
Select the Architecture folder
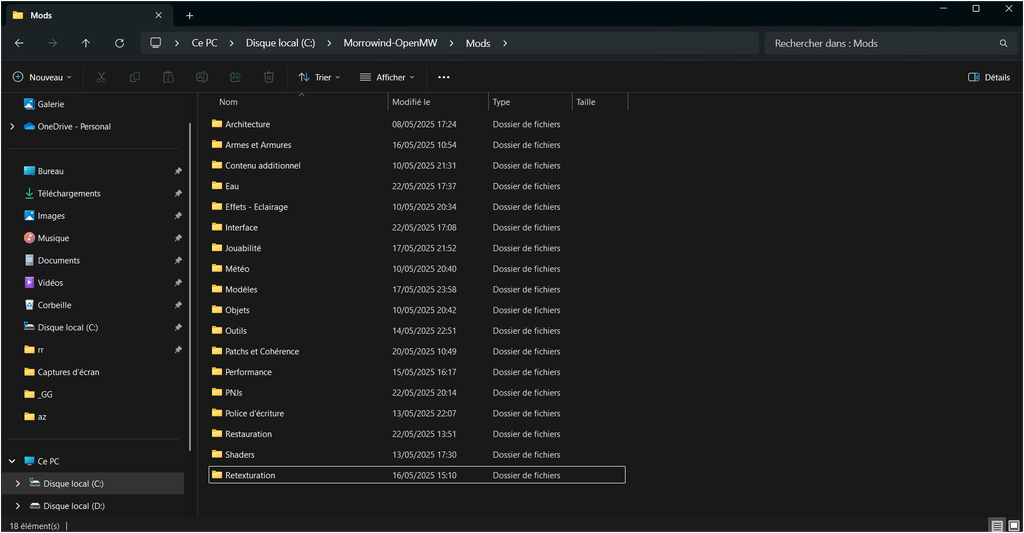click(417, 124)
